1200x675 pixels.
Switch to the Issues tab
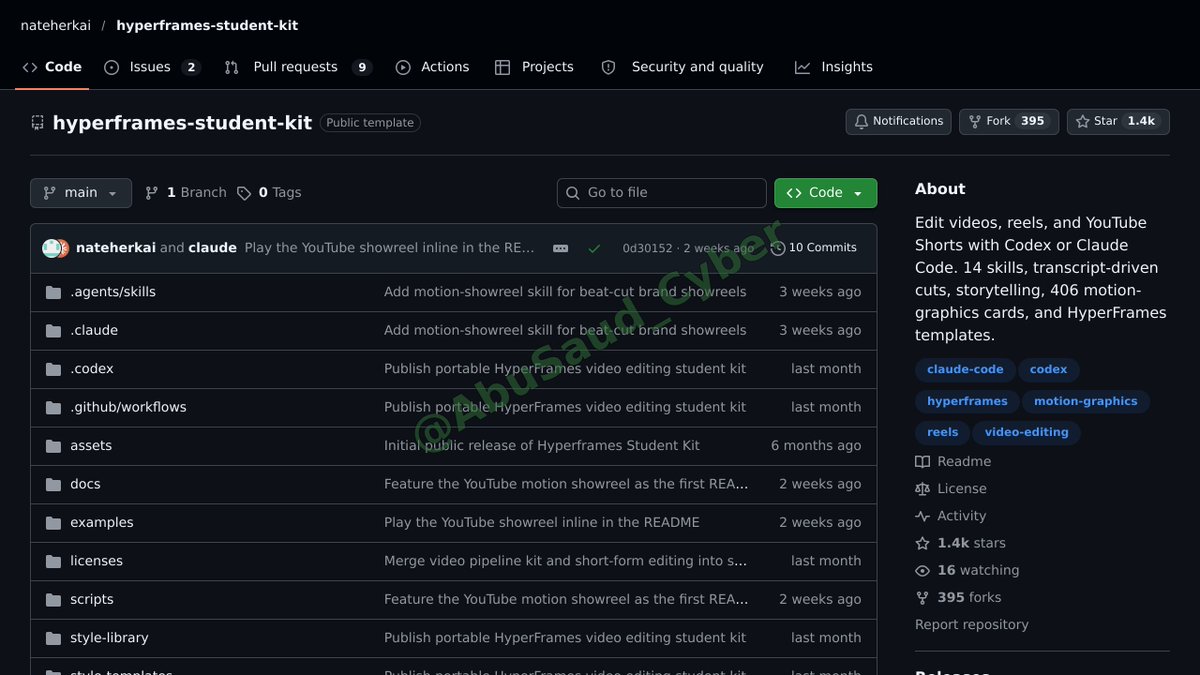152,67
